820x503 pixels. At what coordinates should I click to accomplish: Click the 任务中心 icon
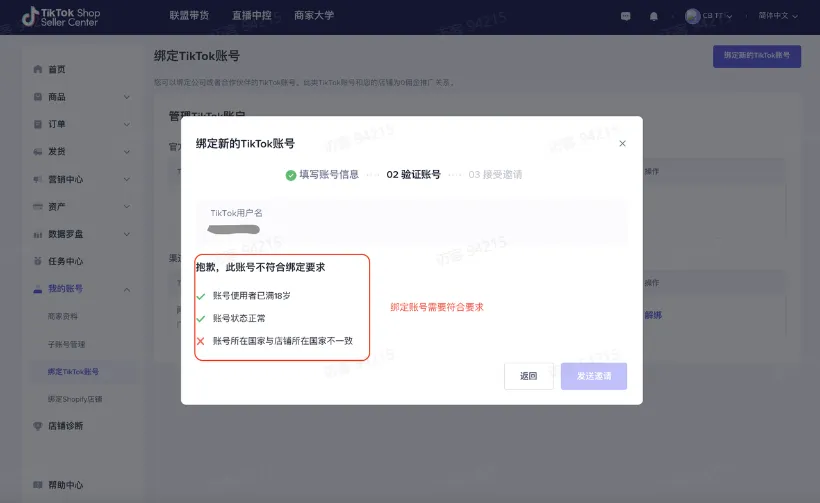[38, 261]
